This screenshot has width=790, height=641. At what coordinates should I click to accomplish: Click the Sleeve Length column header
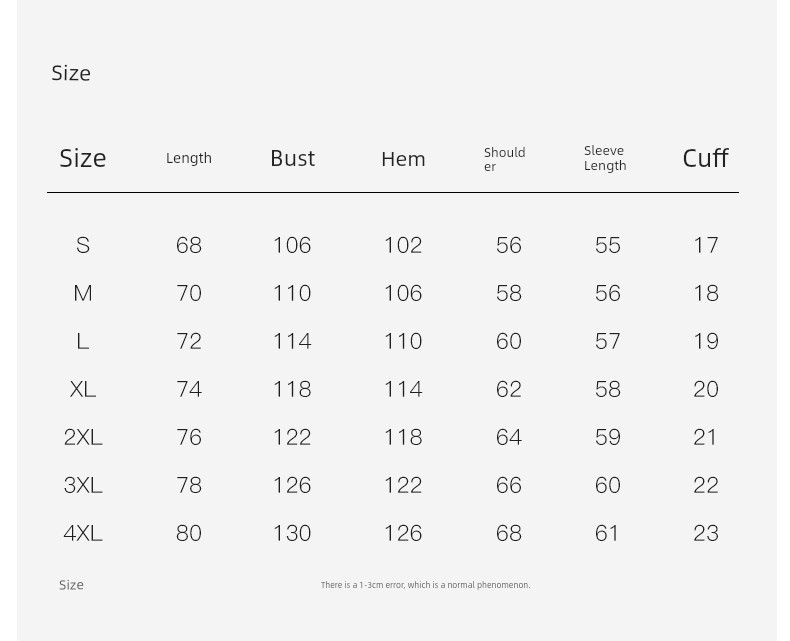(605, 158)
